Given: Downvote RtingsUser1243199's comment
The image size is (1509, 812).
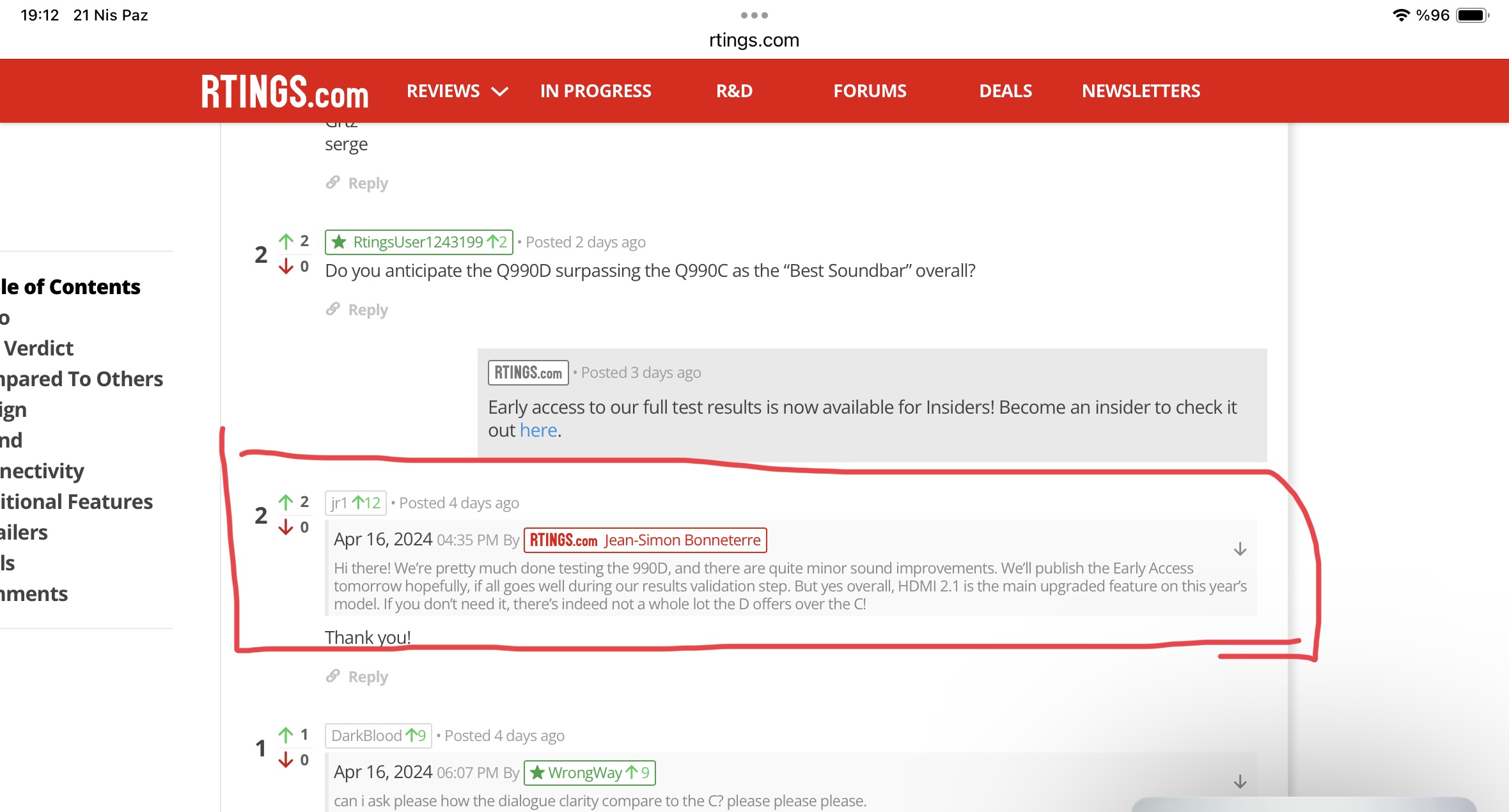Looking at the screenshot, I should pyautogui.click(x=286, y=266).
